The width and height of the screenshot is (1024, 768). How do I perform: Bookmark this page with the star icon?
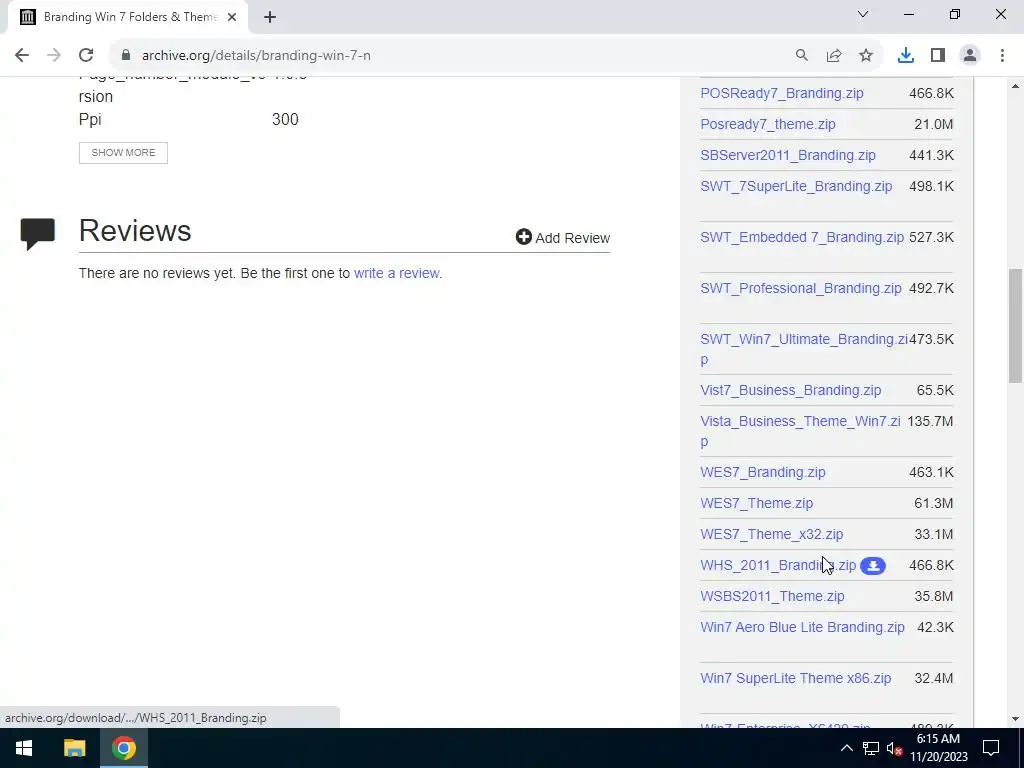pos(866,56)
